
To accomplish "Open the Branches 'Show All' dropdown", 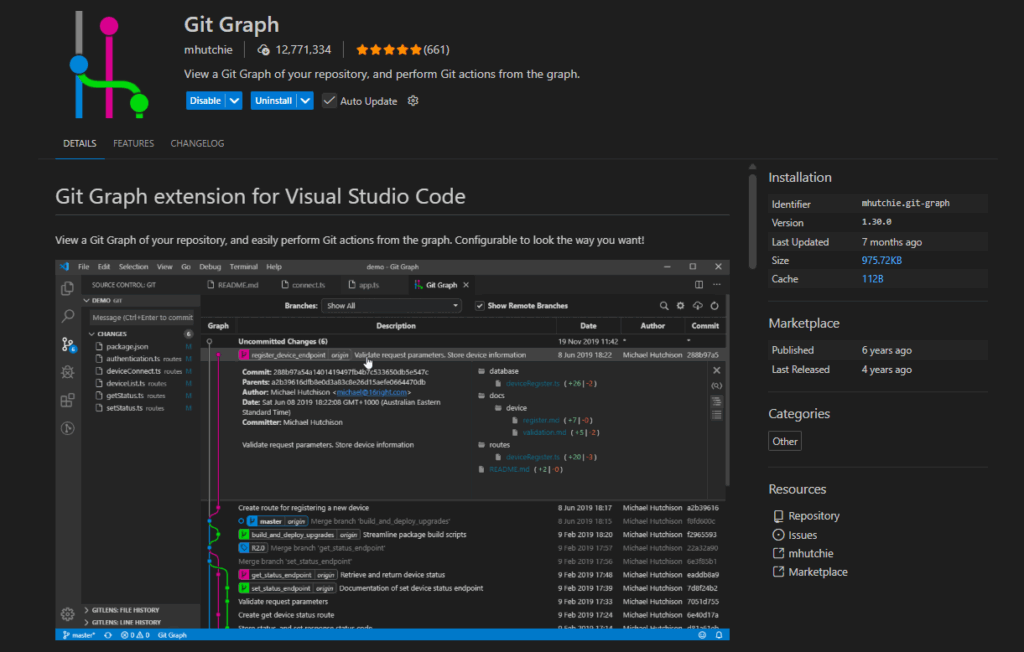I will tap(392, 306).
